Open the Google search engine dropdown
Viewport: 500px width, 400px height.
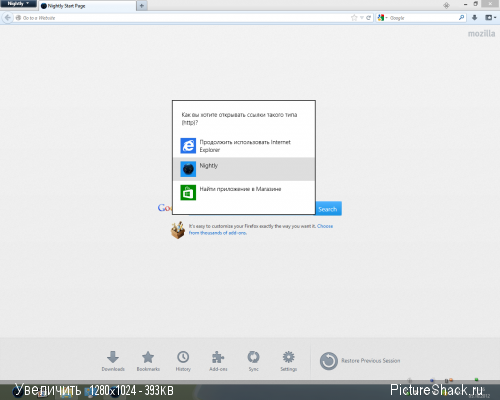pyautogui.click(x=382, y=18)
